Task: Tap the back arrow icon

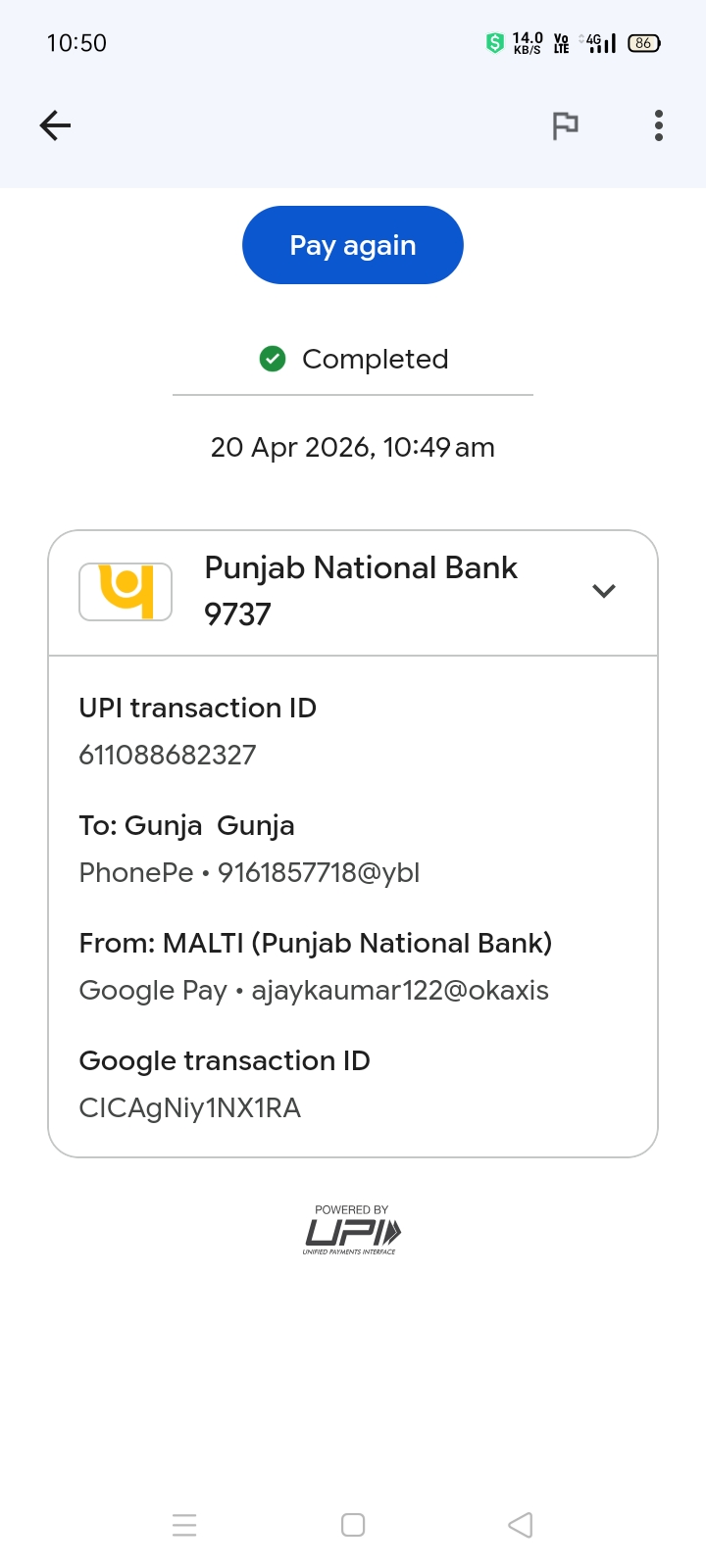Action: click(55, 125)
